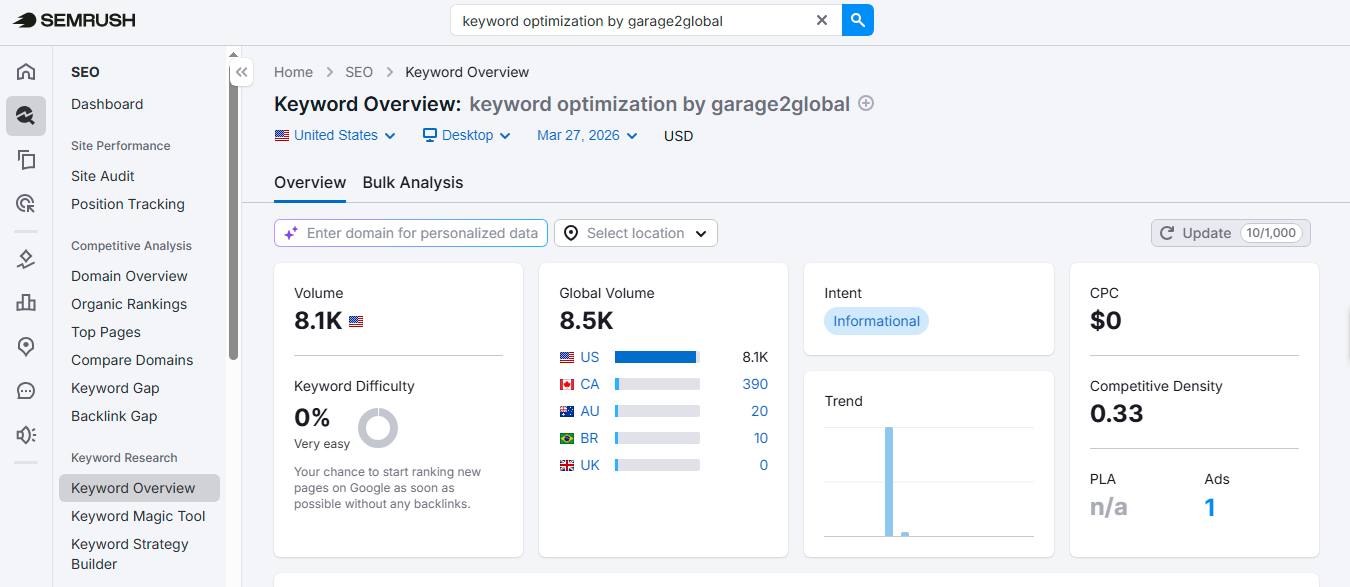Open the chat bubble Social icon
Image resolution: width=1350 pixels, height=587 pixels.
coord(25,390)
